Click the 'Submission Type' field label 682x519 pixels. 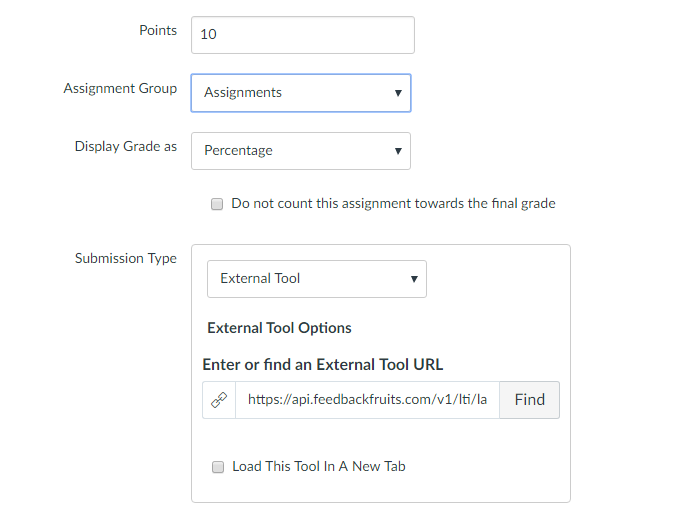click(x=126, y=258)
